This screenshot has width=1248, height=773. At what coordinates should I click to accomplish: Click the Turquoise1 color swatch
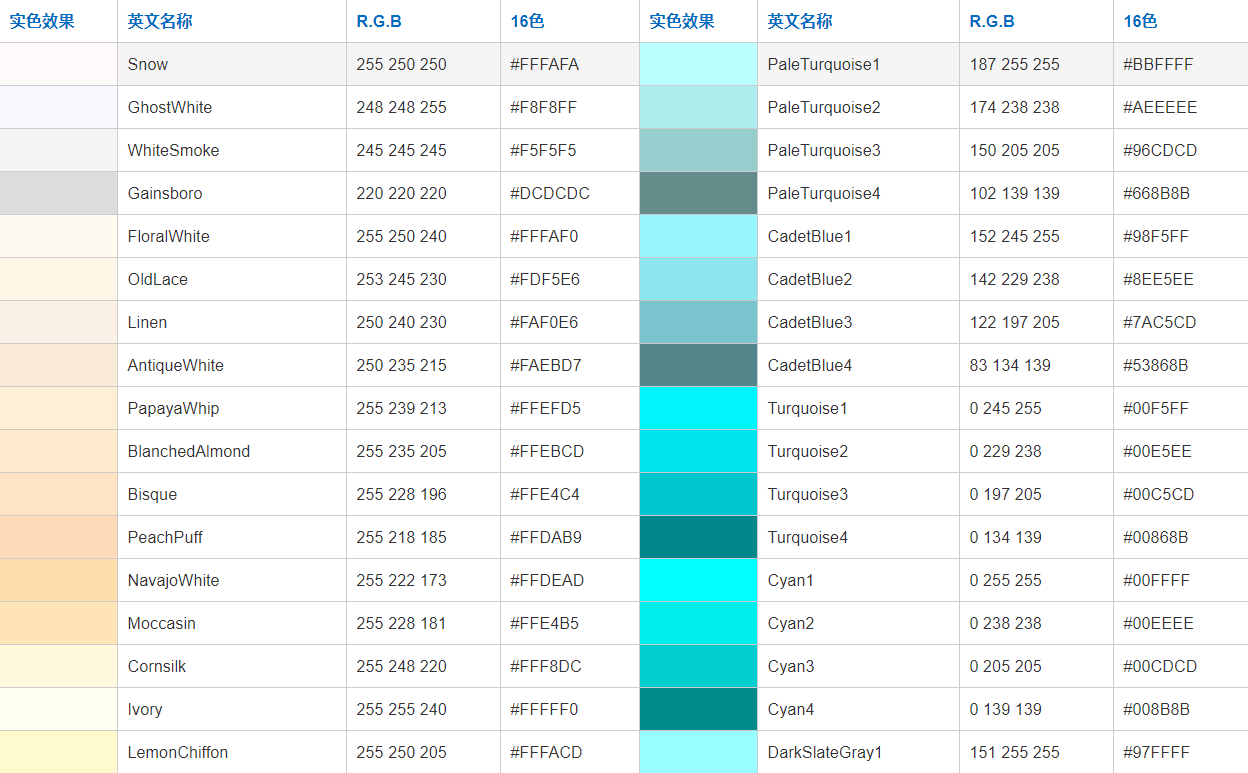click(x=698, y=408)
